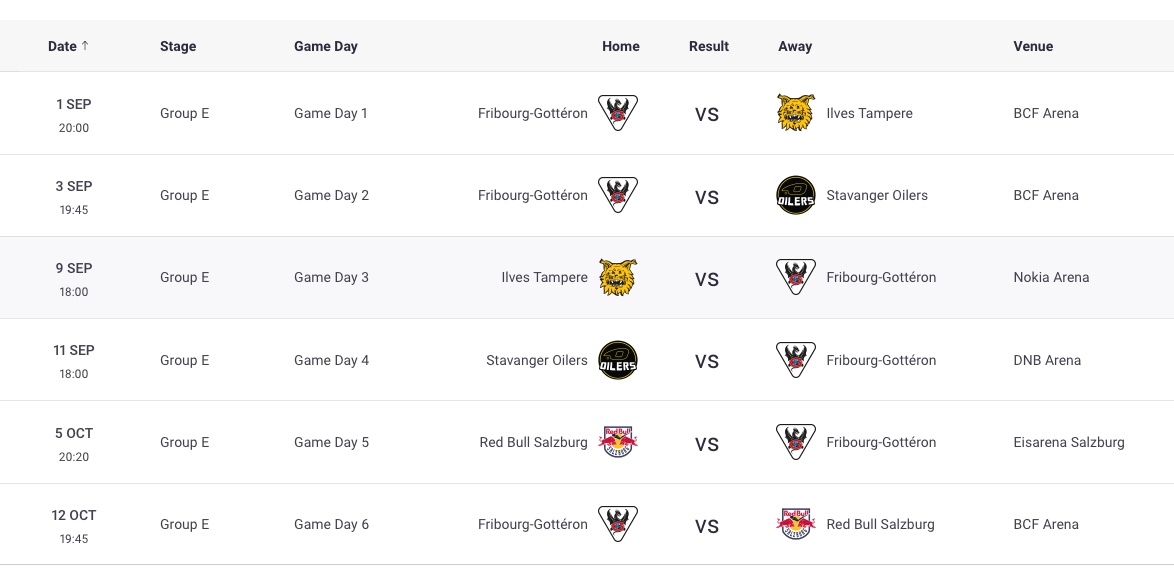
Task: Click Ilves Tampere lynx logo in 1 SEP row
Action: [796, 113]
